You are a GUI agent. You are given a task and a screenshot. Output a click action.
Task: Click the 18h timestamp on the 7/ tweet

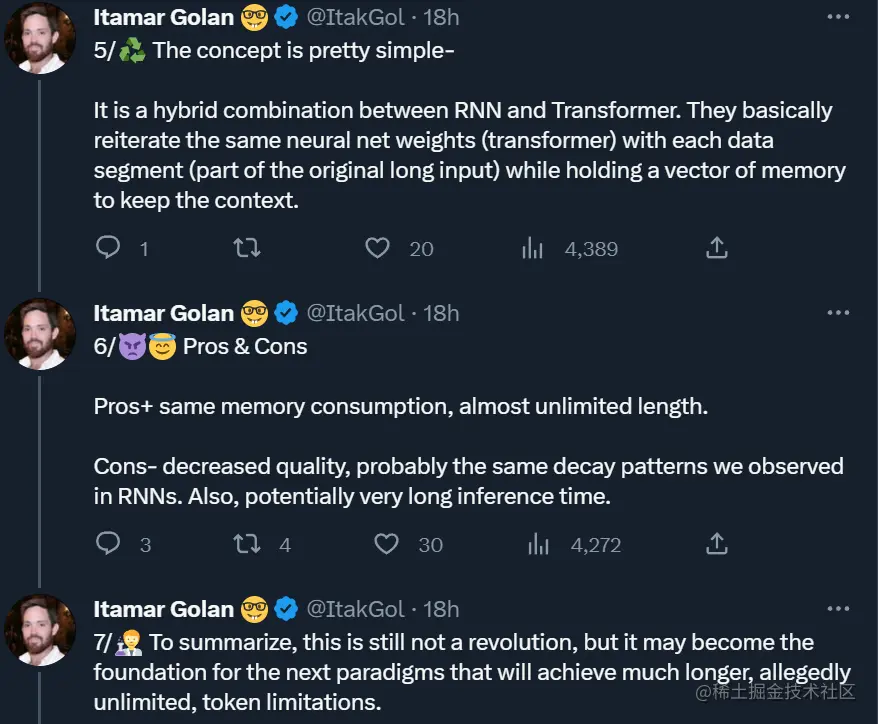(441, 609)
